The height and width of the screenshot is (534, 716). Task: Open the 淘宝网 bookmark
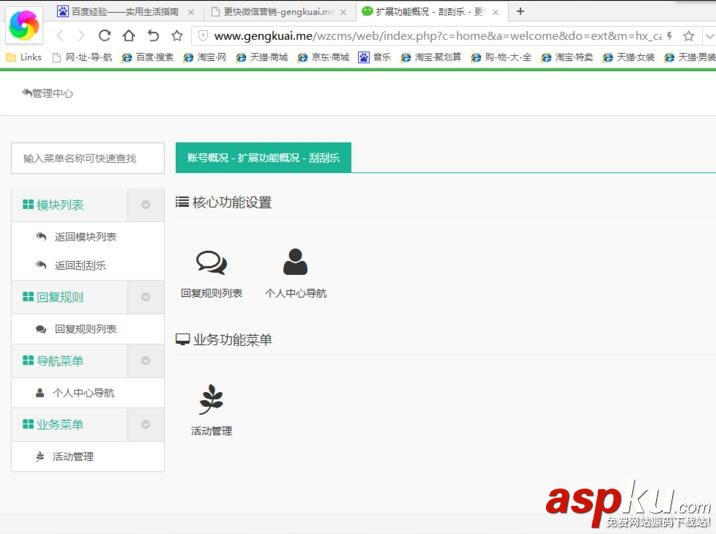(x=205, y=57)
